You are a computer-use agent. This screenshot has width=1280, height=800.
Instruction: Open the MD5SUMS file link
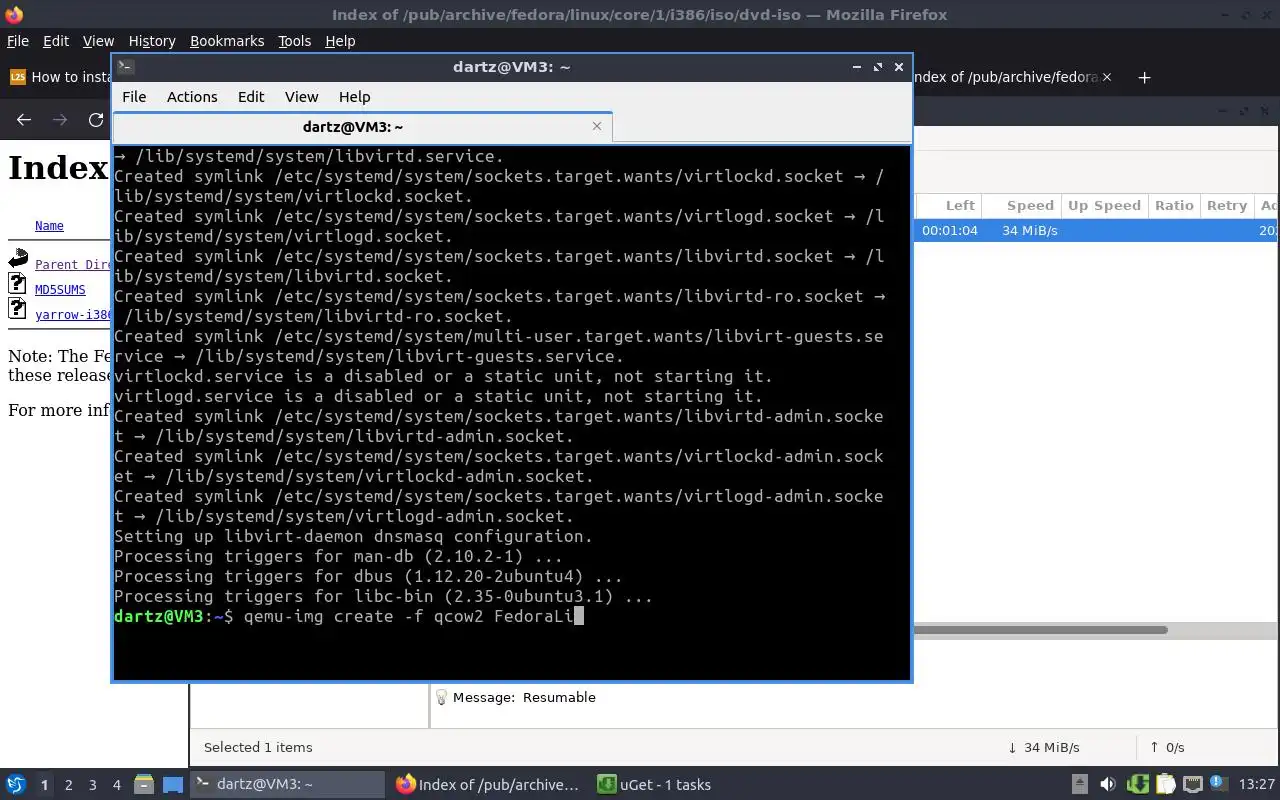[x=60, y=290]
